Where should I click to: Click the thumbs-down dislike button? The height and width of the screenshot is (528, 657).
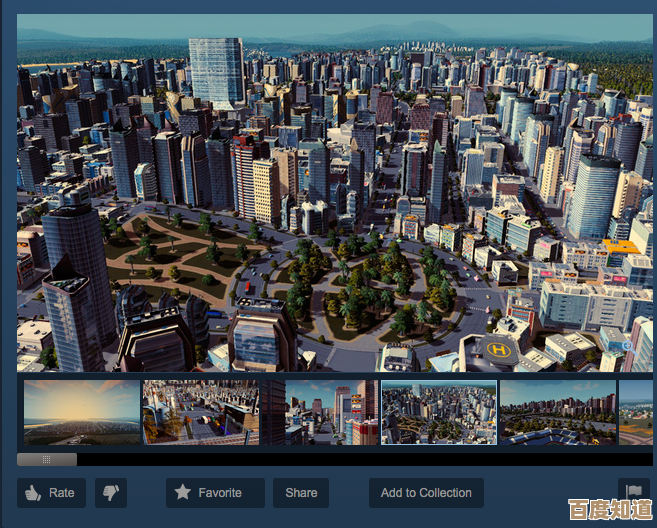[x=111, y=492]
